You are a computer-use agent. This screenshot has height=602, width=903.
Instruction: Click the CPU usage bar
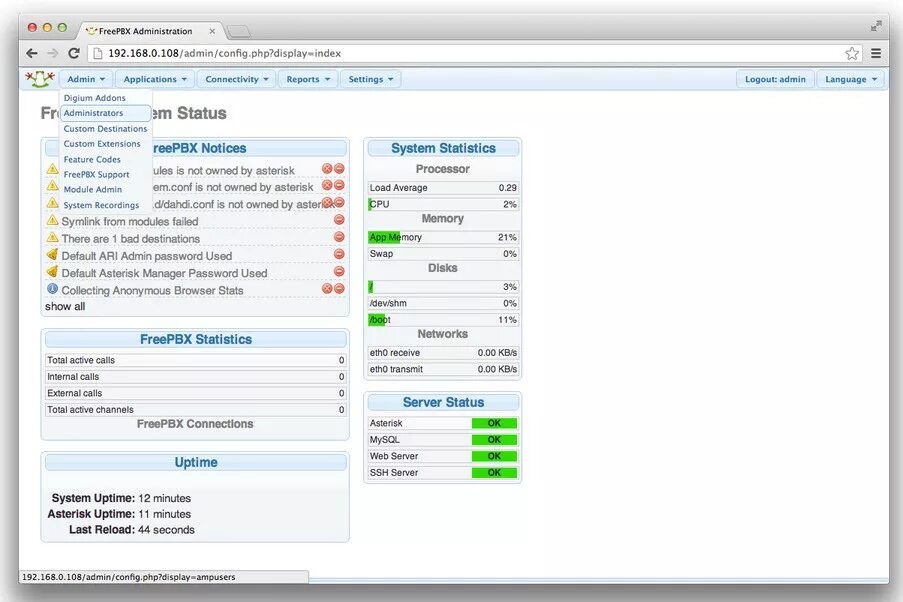tap(443, 204)
